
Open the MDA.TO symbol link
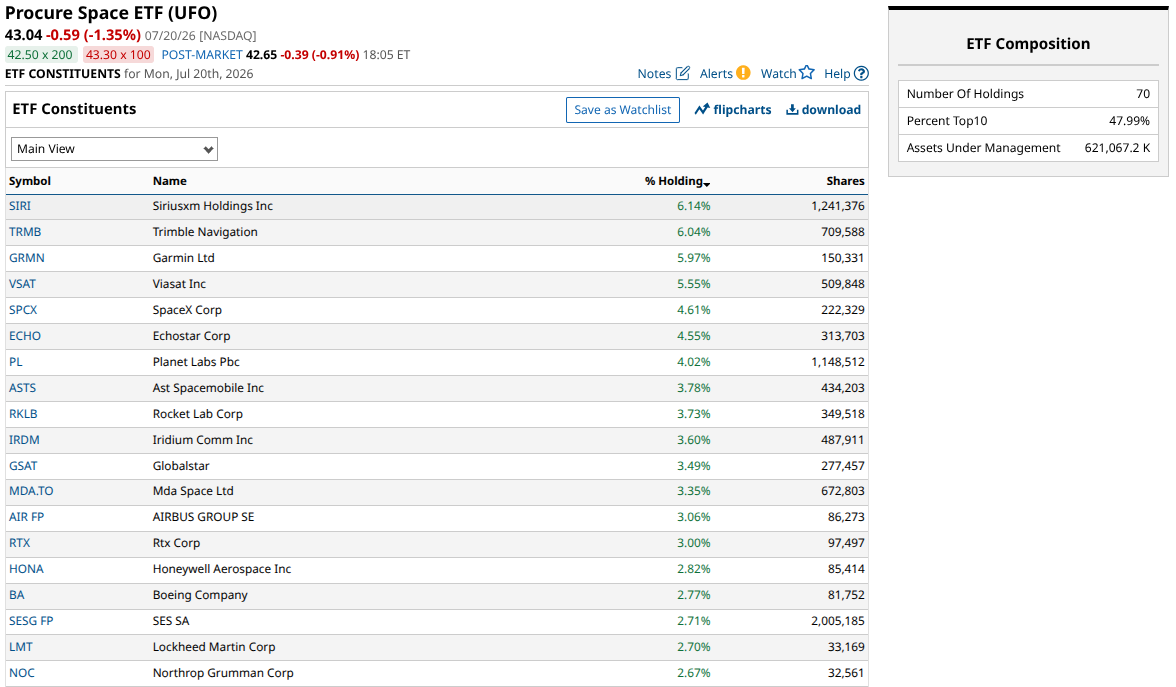[32, 490]
